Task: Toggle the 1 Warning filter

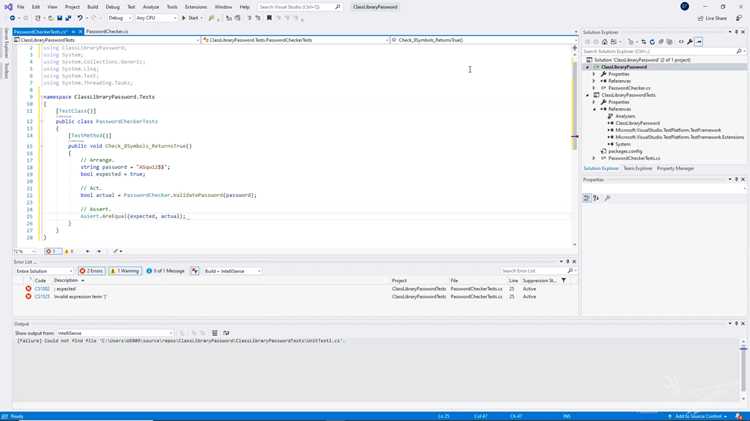Action: pos(125,271)
